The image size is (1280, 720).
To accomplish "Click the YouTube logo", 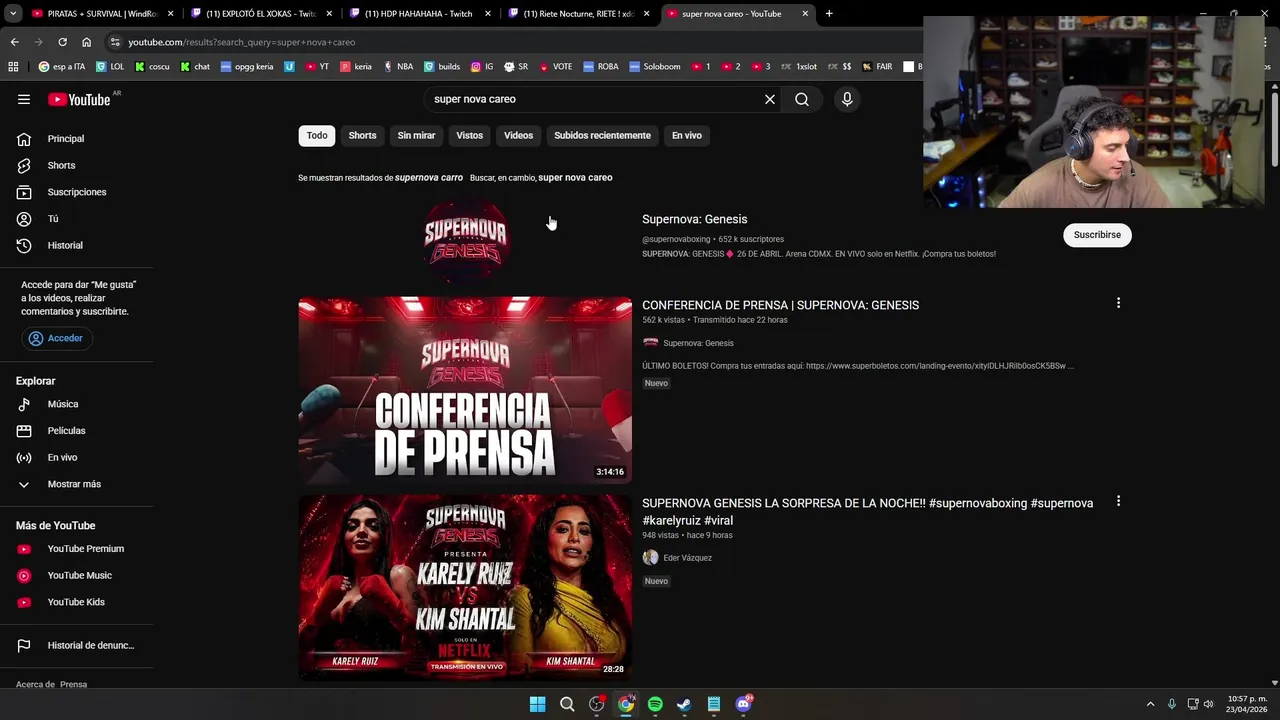I will tap(79, 99).
